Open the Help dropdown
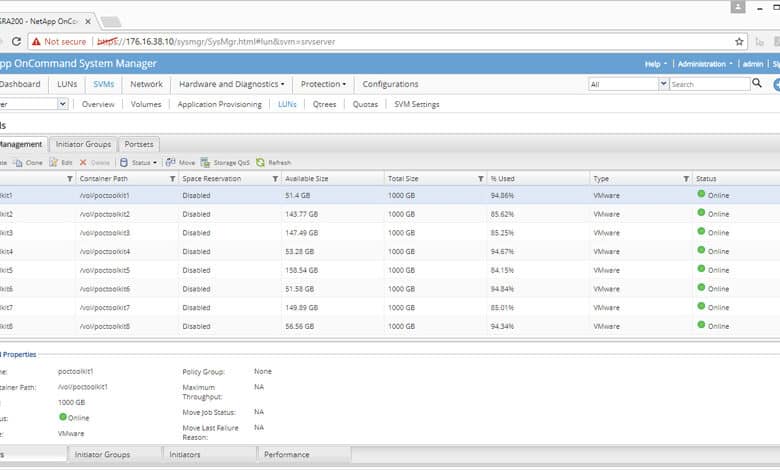This screenshot has width=780, height=470. (x=656, y=64)
